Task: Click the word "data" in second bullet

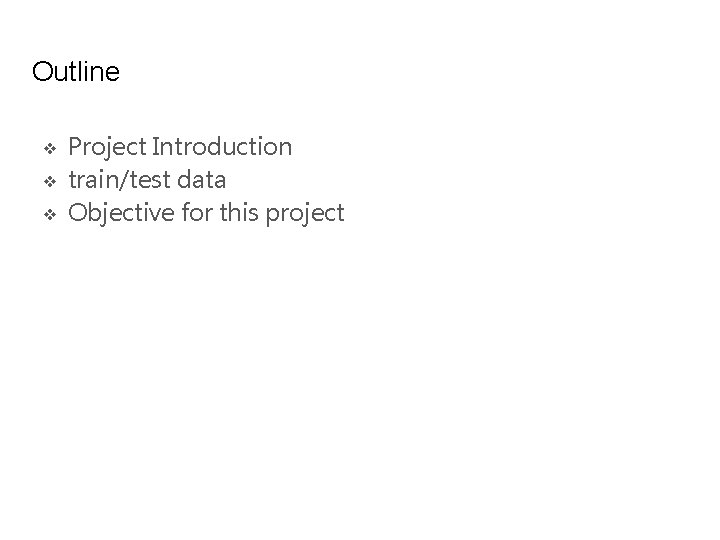Action: pos(201,181)
